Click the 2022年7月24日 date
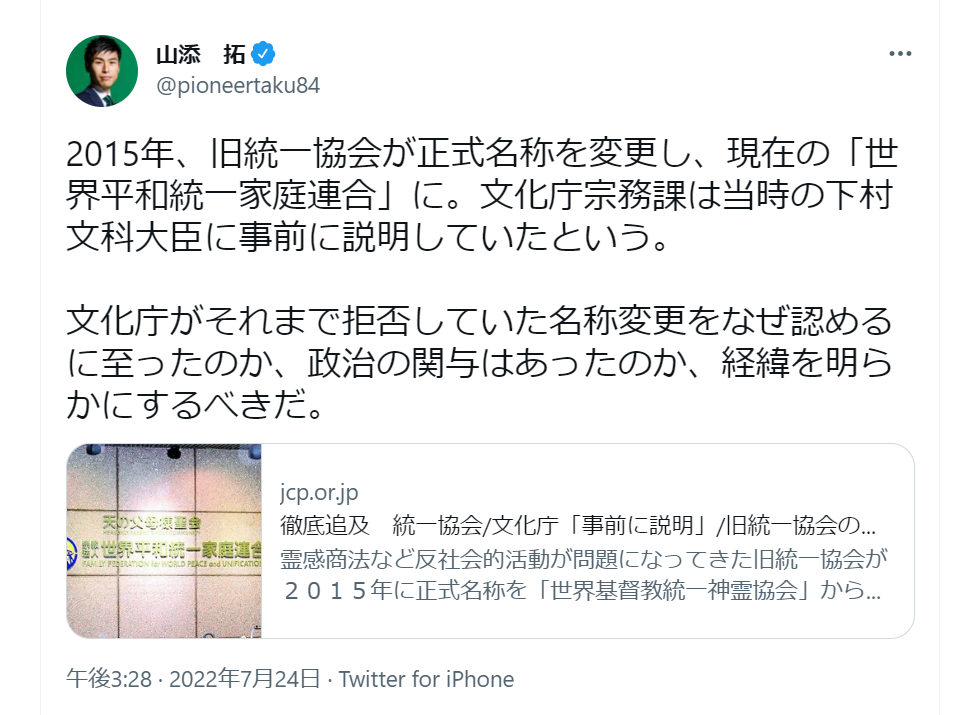Image resolution: width=972 pixels, height=715 pixels. [244, 680]
